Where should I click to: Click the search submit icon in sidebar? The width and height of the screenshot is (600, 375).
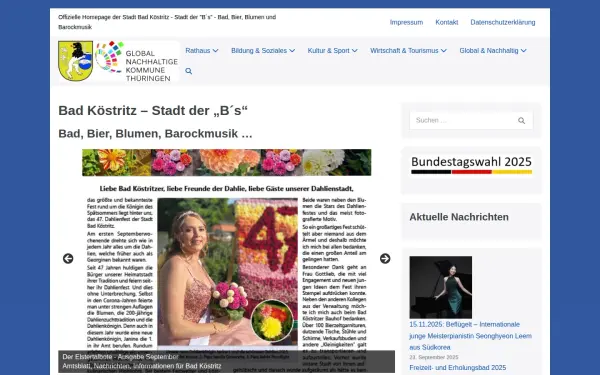[x=521, y=121]
